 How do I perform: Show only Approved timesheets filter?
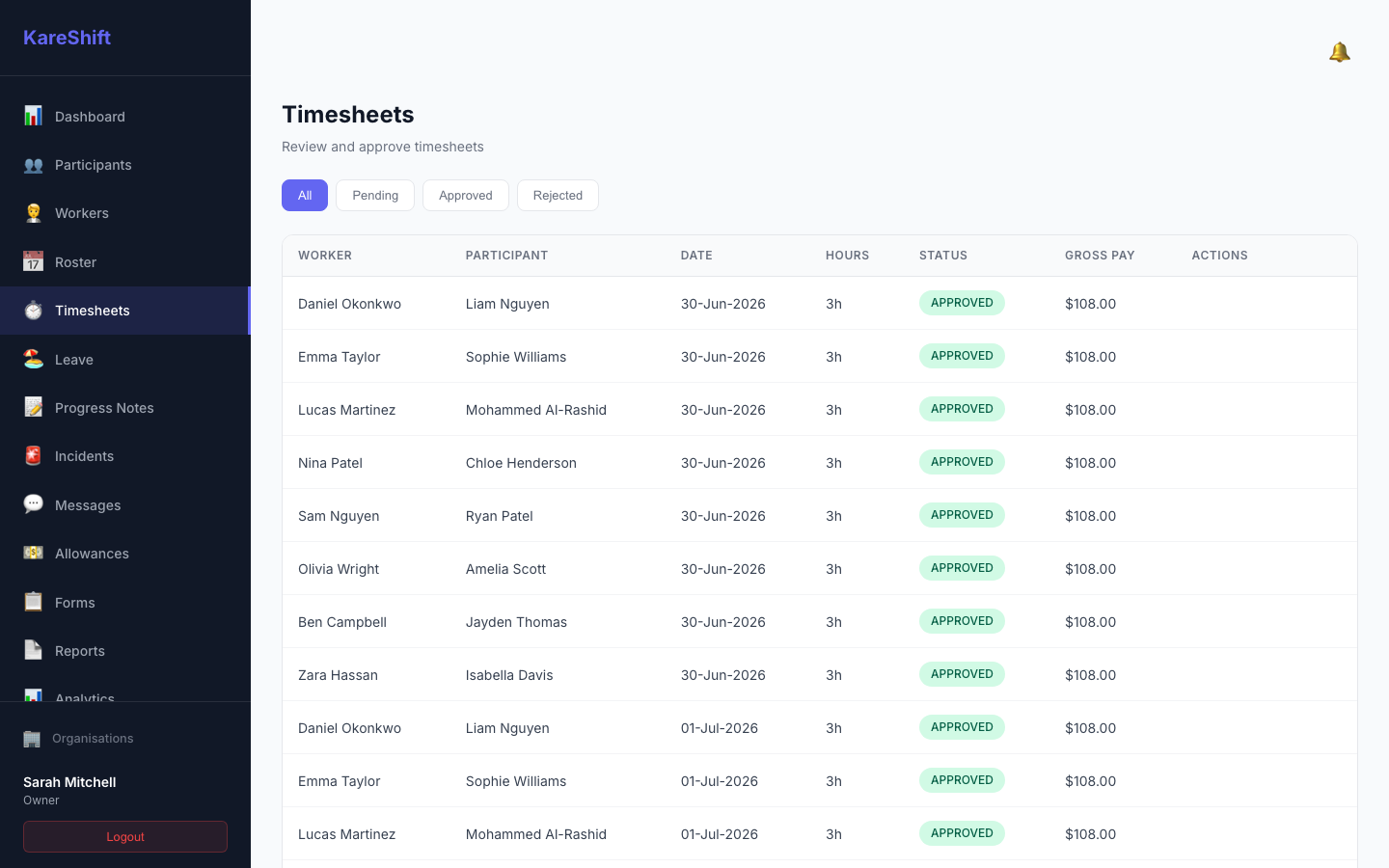click(x=466, y=196)
